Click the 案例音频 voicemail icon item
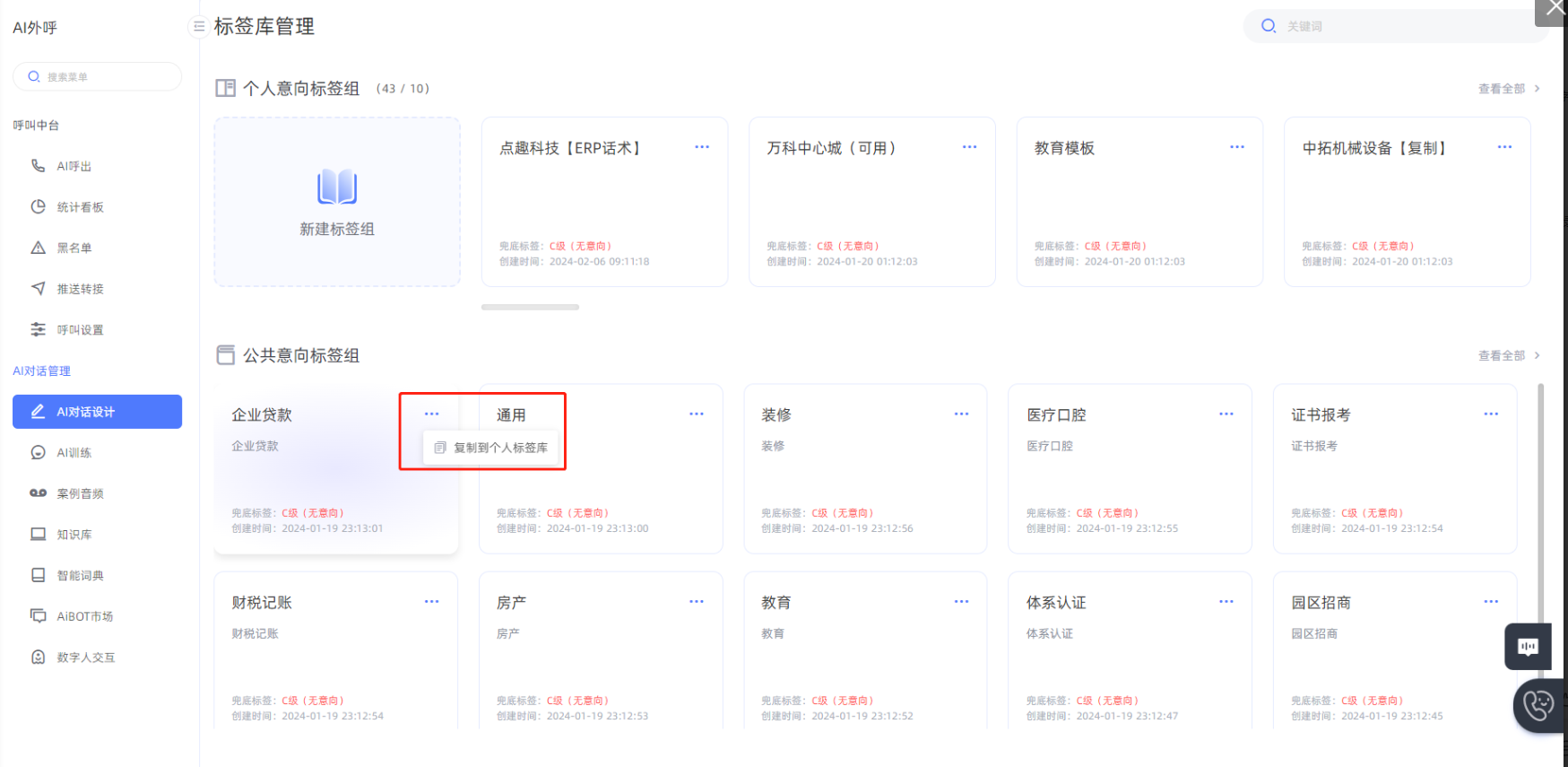This screenshot has width=1568, height=767. (39, 493)
